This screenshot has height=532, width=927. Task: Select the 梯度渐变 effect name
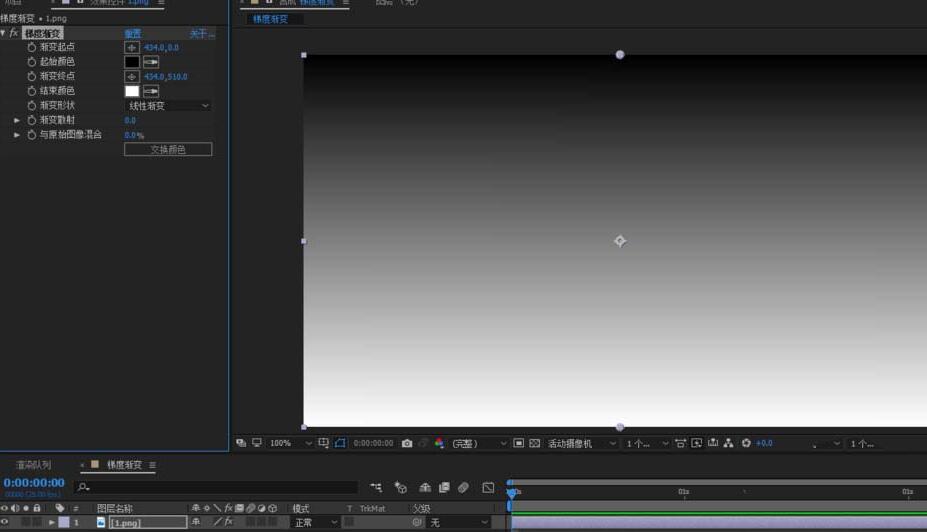pyautogui.click(x=43, y=34)
